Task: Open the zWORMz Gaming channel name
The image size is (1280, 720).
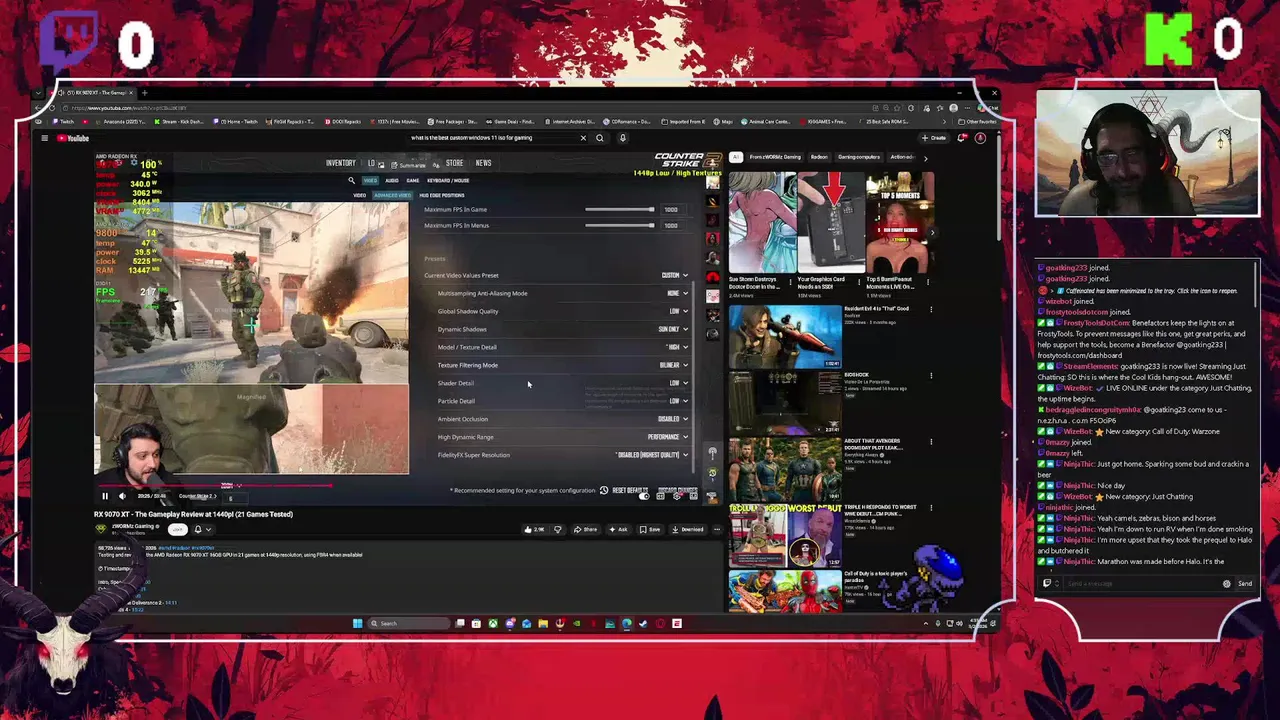Action: (133, 525)
